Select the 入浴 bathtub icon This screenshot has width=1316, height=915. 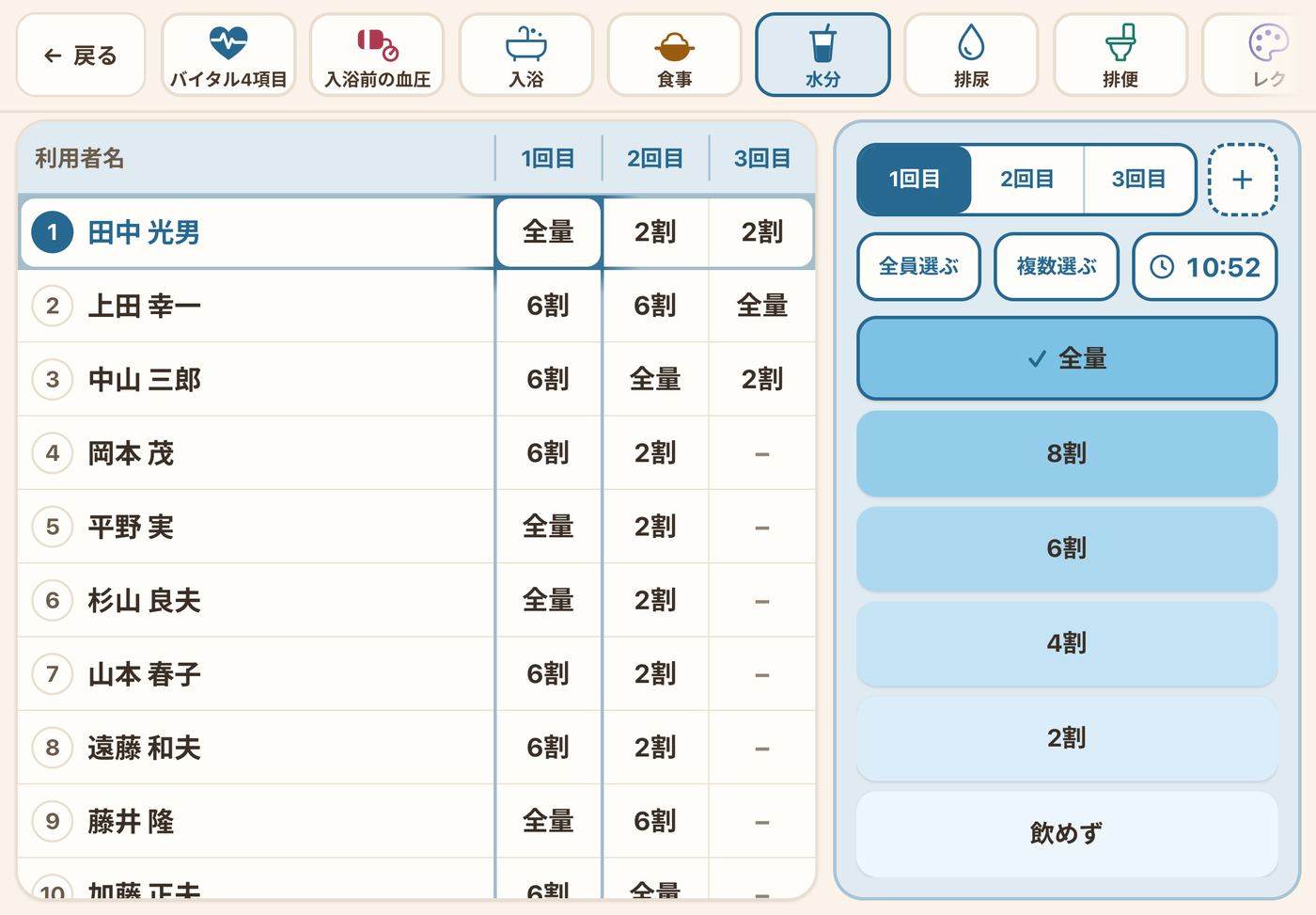[x=525, y=55]
